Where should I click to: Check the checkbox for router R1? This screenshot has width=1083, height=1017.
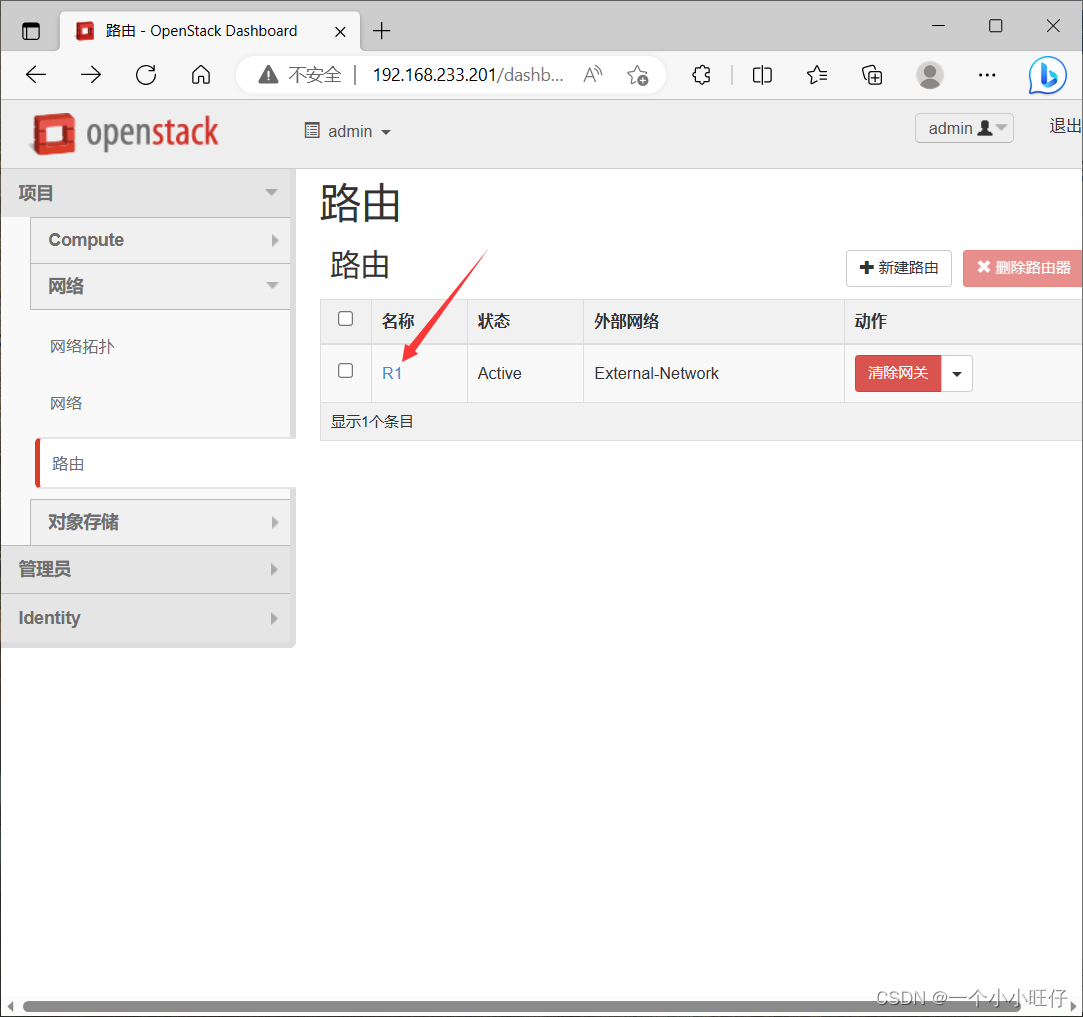tap(345, 370)
